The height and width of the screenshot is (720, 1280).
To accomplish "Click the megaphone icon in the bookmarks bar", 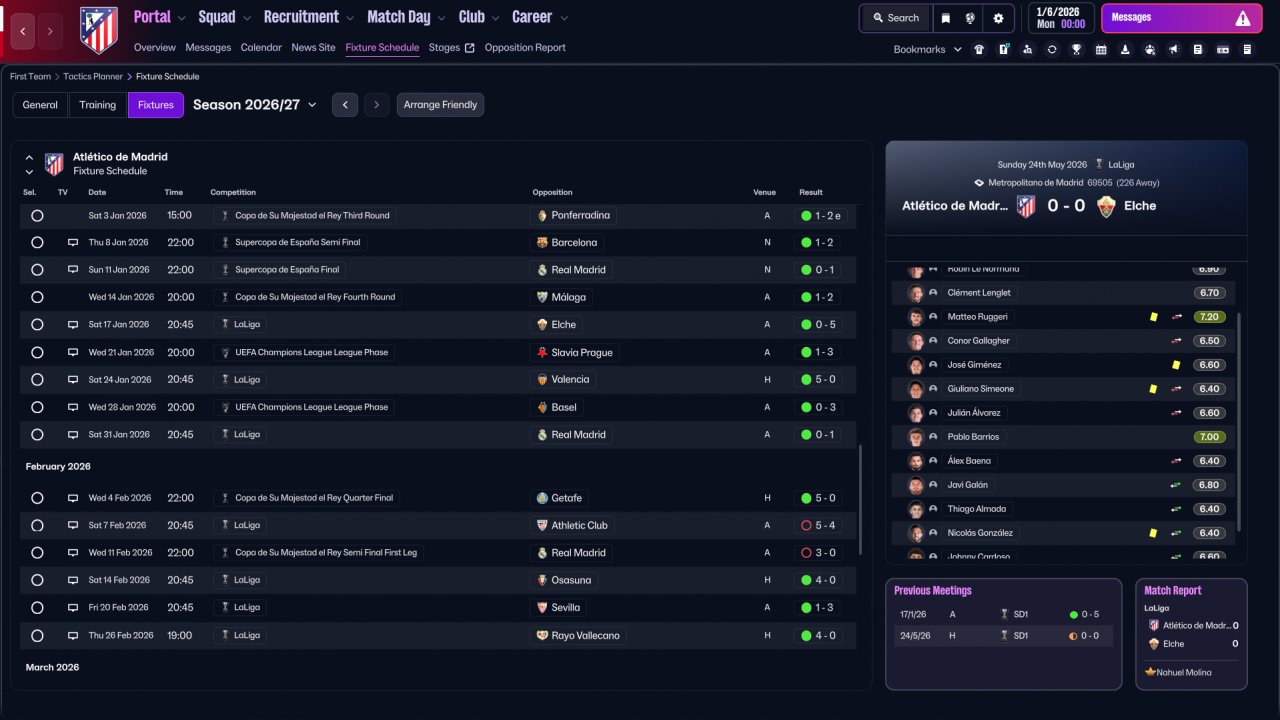I will point(1174,49).
